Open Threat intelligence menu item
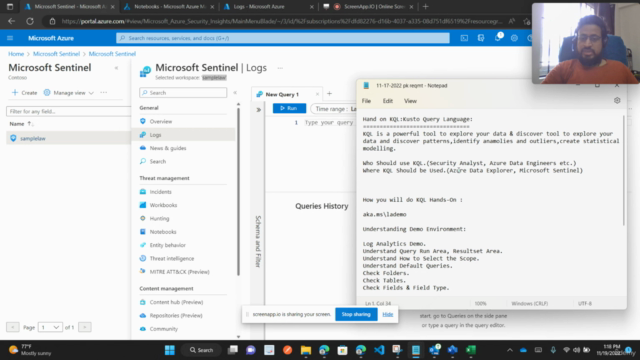 pos(171,258)
